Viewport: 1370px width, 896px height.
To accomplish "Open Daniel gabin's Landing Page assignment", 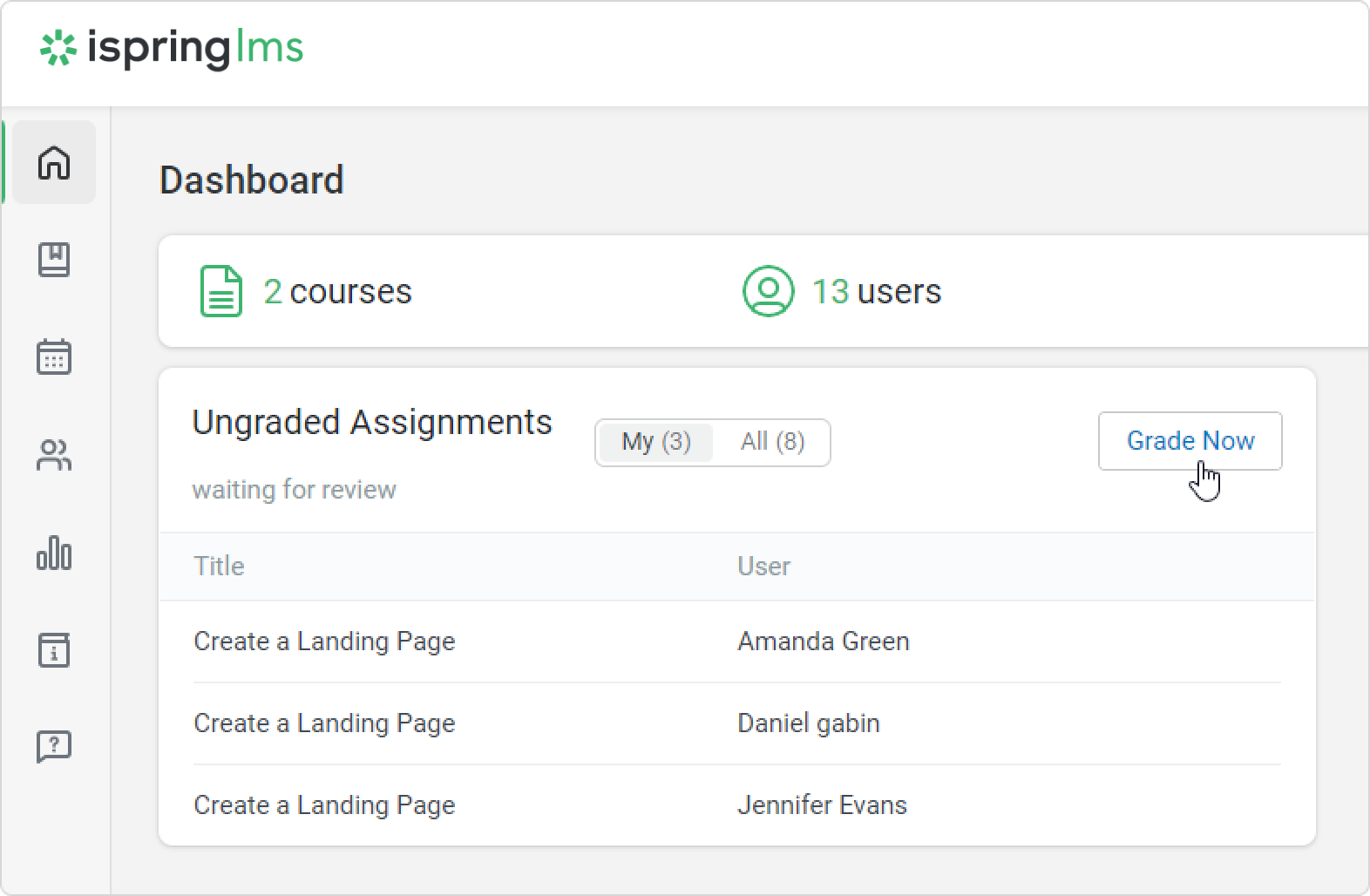I will (x=324, y=723).
